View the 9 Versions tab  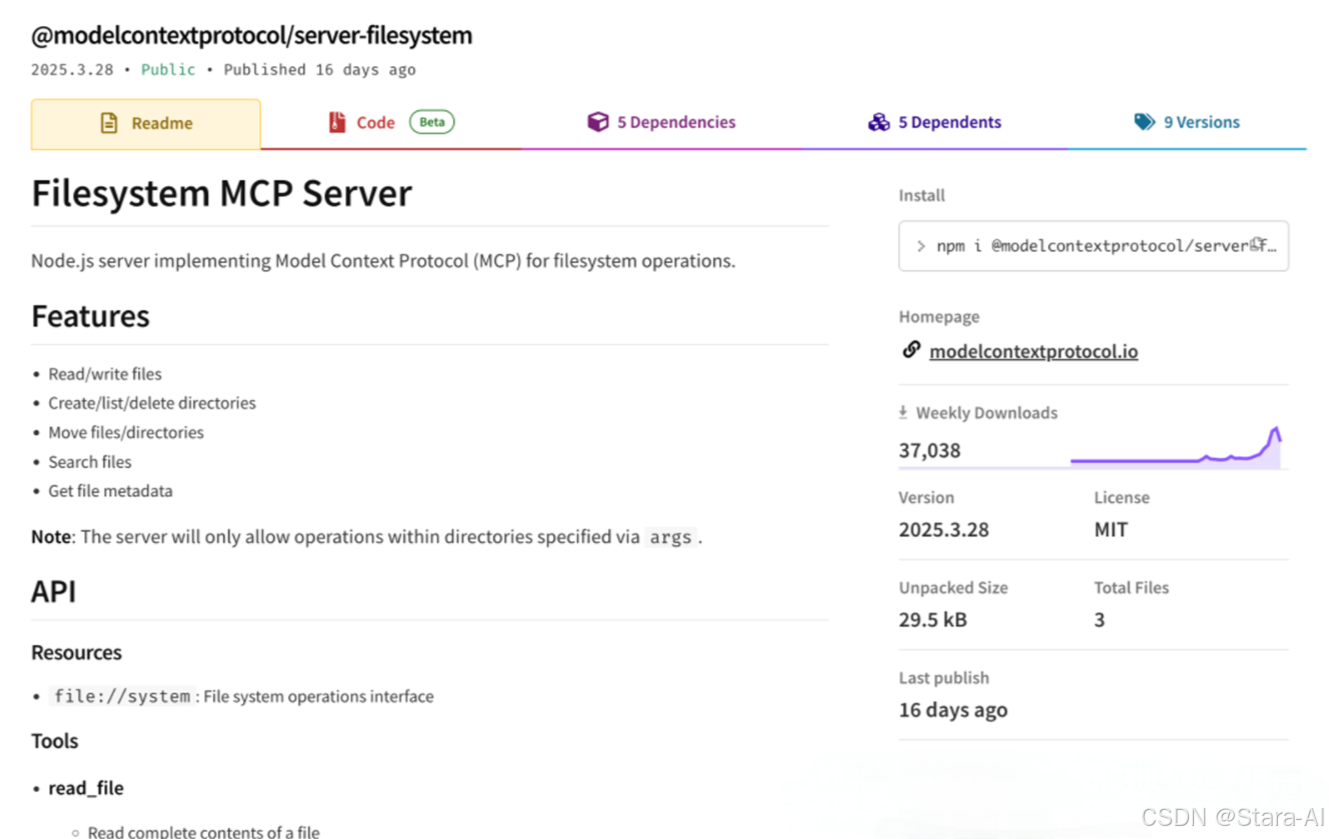(1187, 123)
